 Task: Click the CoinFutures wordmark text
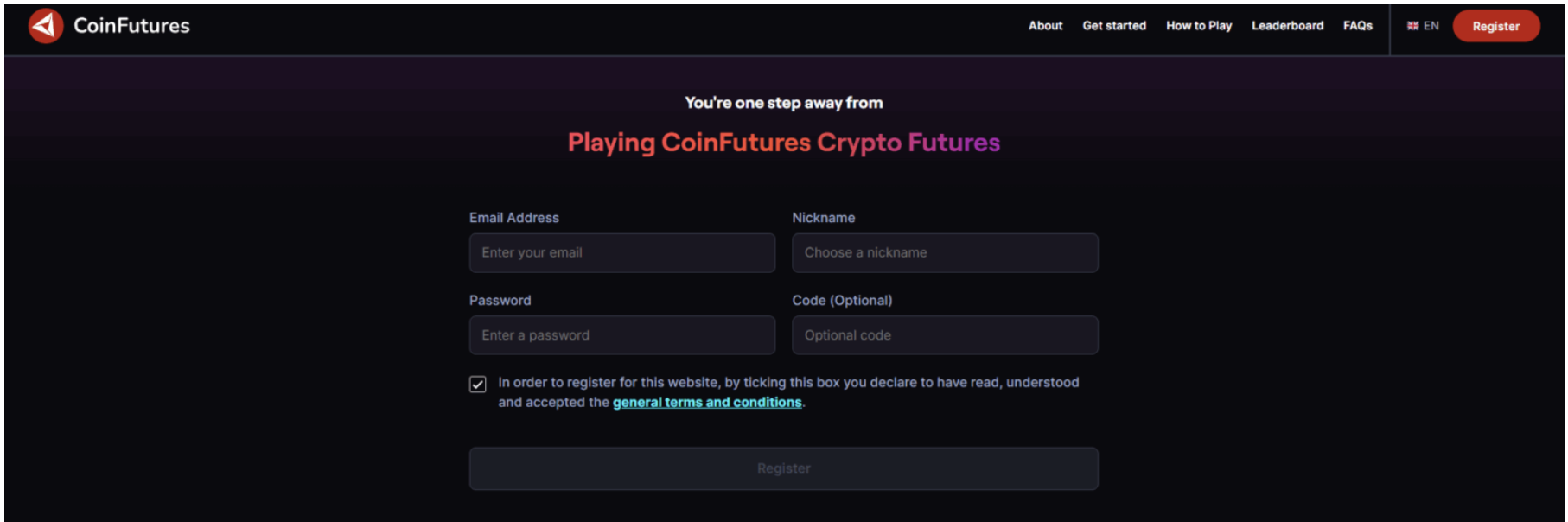point(131,26)
